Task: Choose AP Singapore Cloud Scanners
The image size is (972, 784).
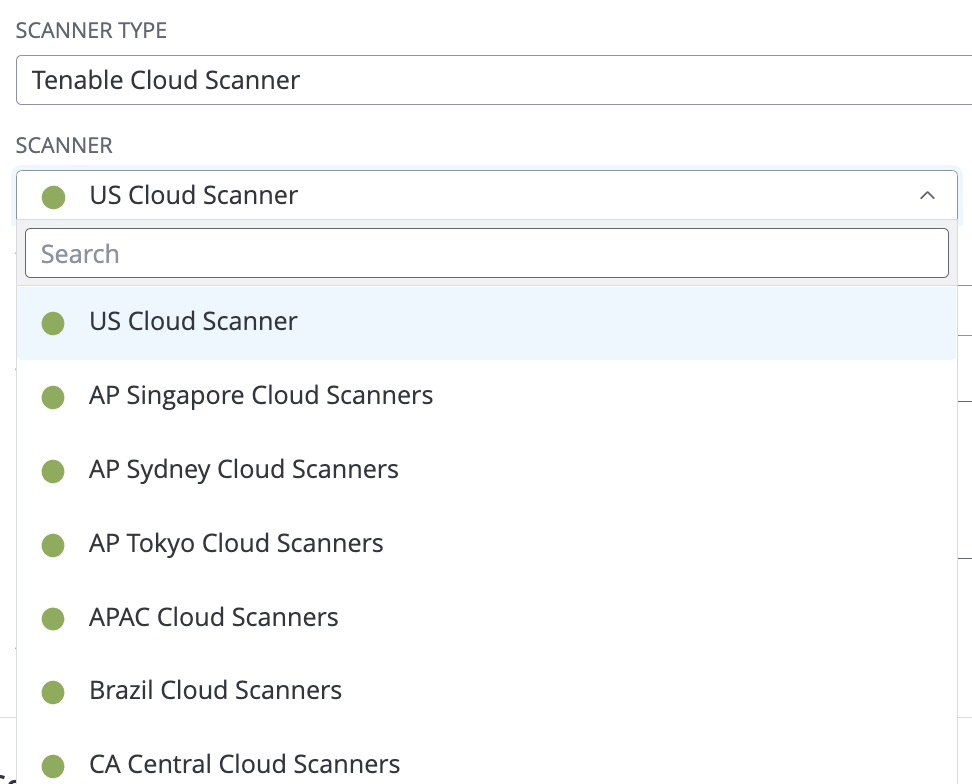Action: [x=487, y=396]
